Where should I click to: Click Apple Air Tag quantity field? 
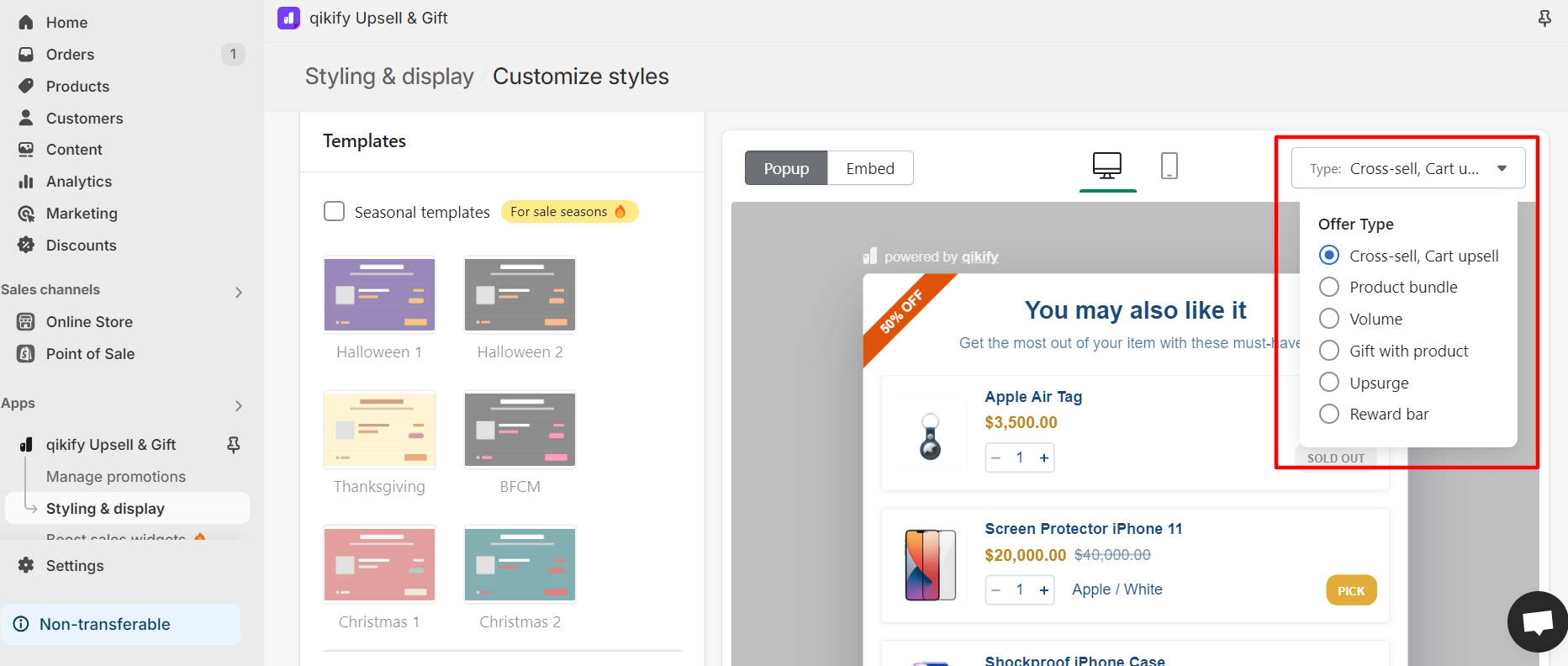coord(1020,458)
